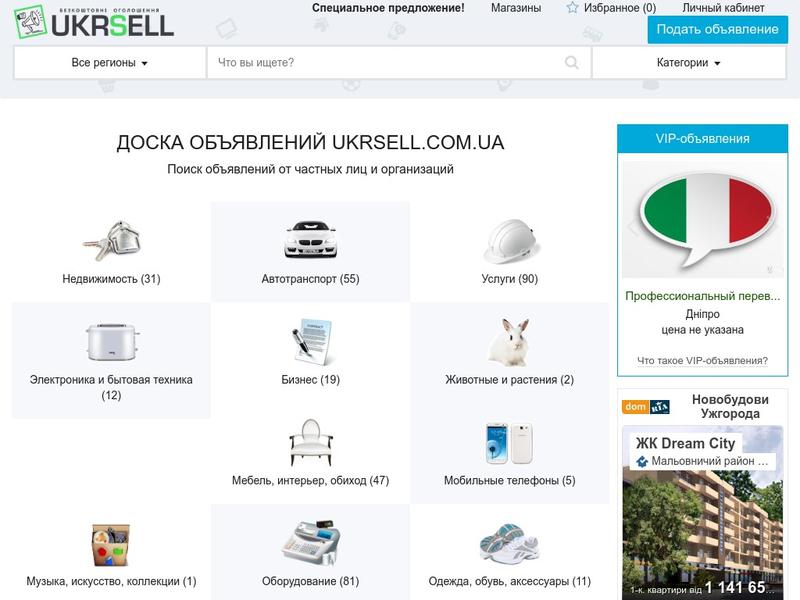The height and width of the screenshot is (600, 800).
Task: Focus the Что вы ищете search field
Action: click(x=385, y=63)
